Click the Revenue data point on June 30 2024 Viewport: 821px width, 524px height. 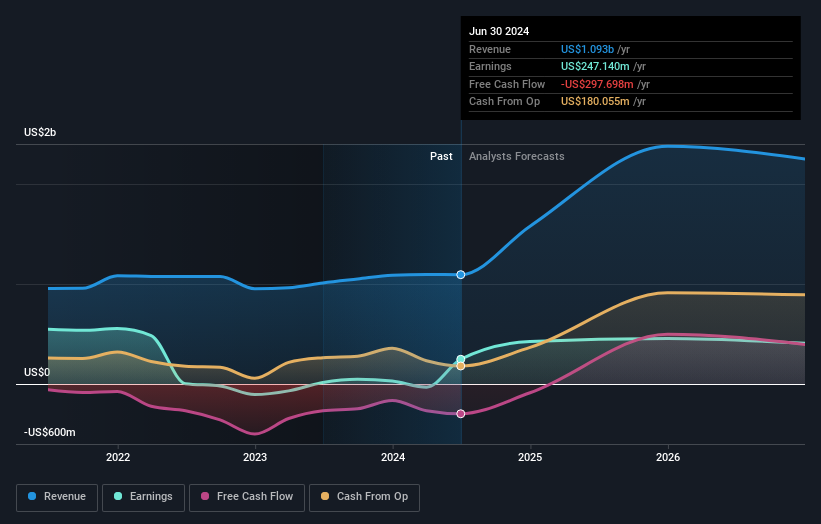pos(461,275)
